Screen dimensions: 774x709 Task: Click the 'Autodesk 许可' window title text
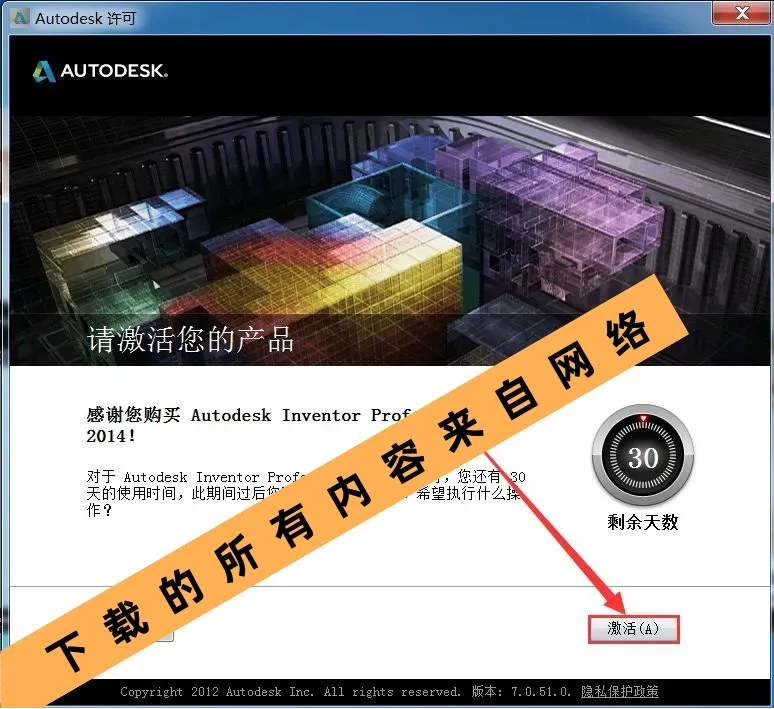click(x=85, y=18)
